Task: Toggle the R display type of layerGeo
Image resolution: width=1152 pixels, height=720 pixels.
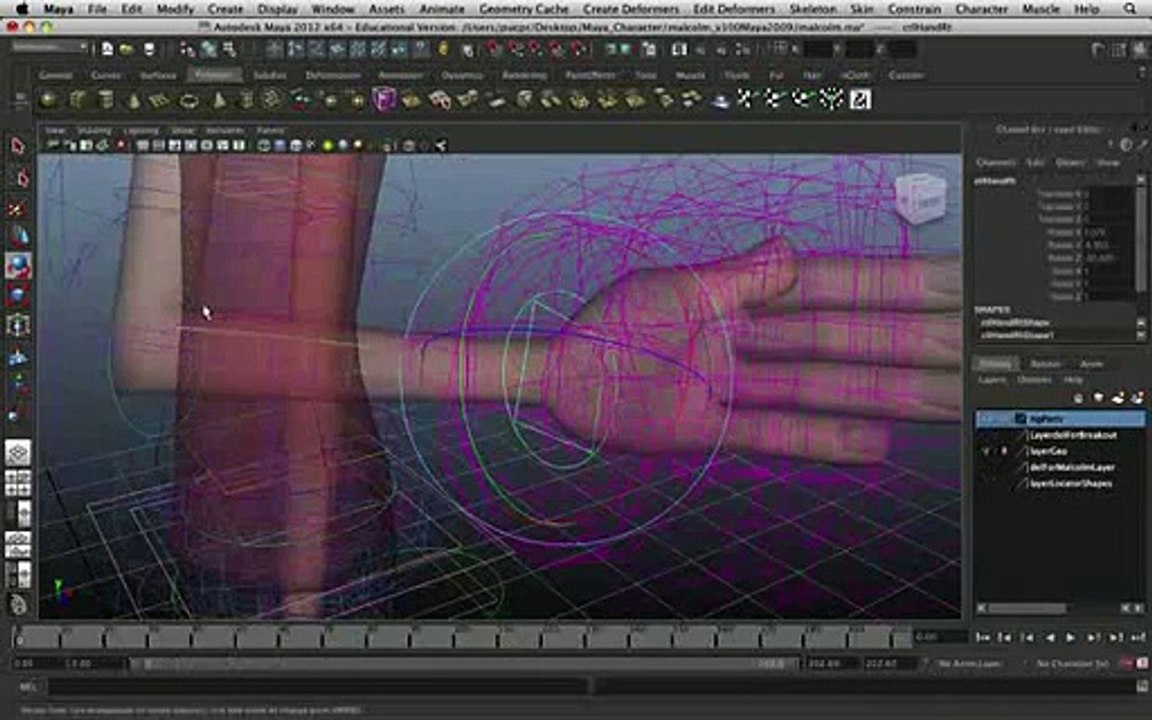Action: click(1004, 451)
